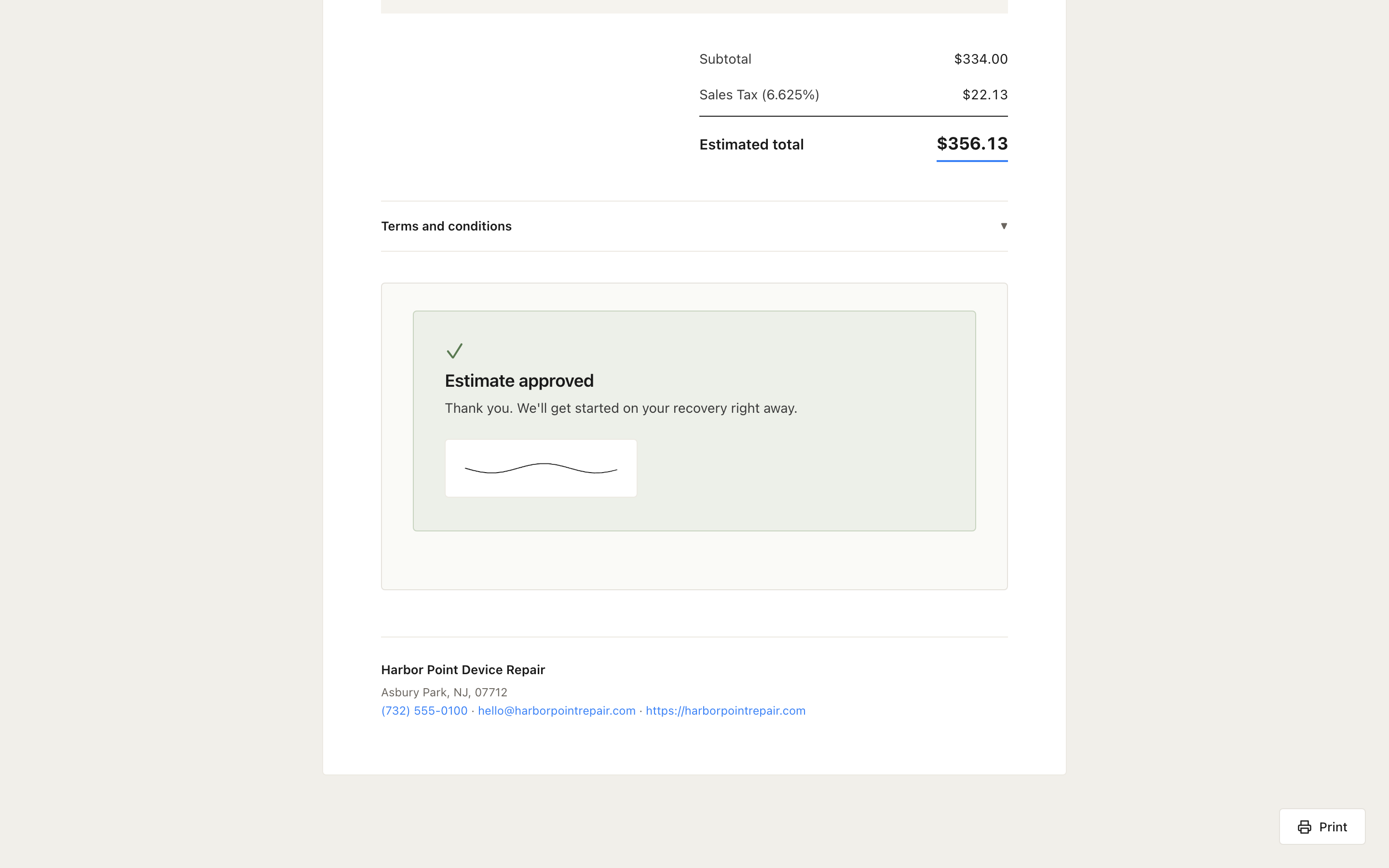Click the blue underline beneath the total
Image resolution: width=1389 pixels, height=868 pixels.
click(972, 161)
